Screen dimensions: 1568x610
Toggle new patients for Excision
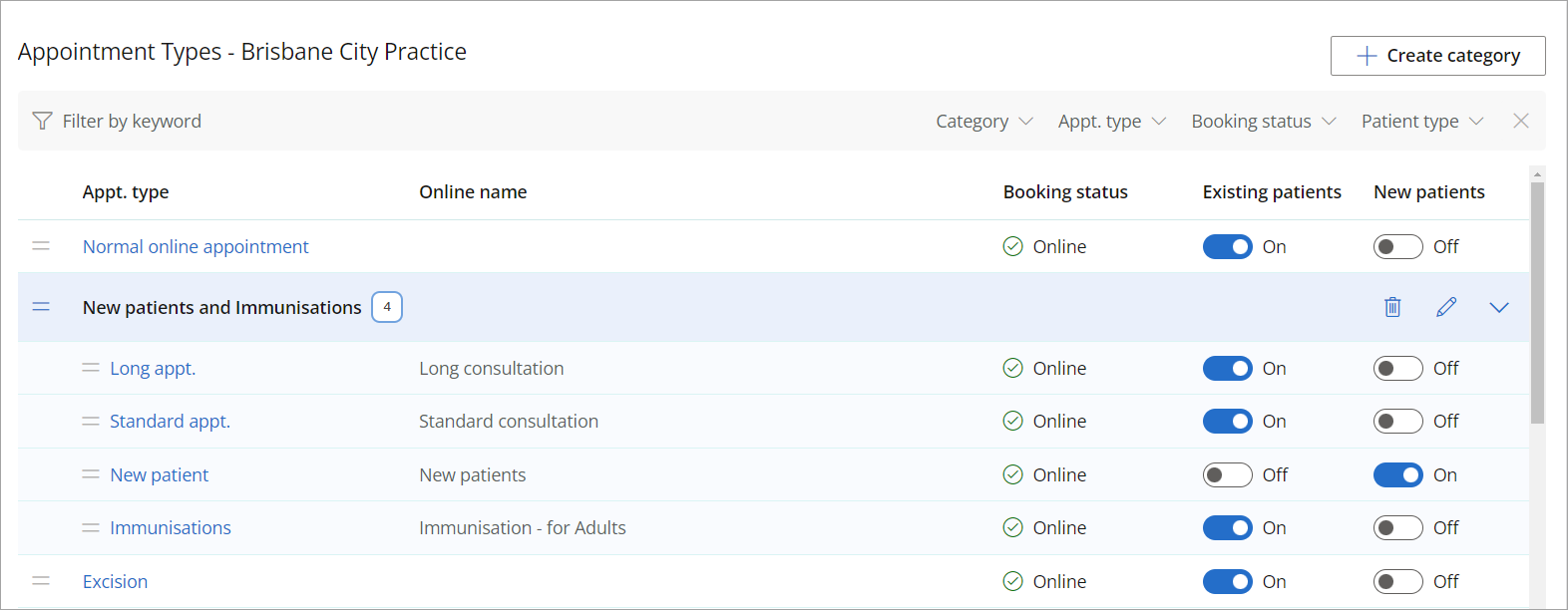tap(1397, 581)
